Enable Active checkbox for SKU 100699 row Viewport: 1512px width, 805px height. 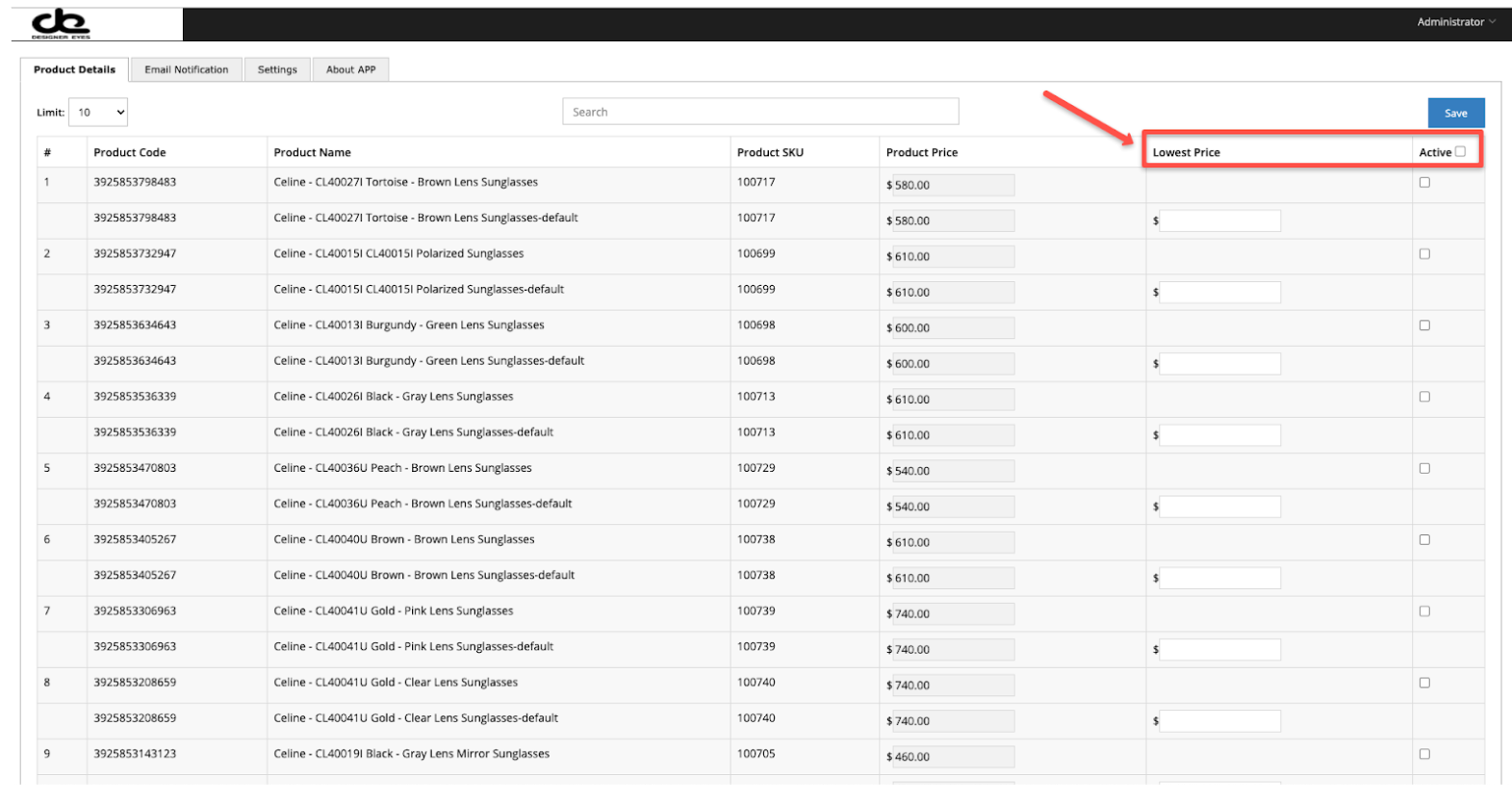click(x=1424, y=254)
